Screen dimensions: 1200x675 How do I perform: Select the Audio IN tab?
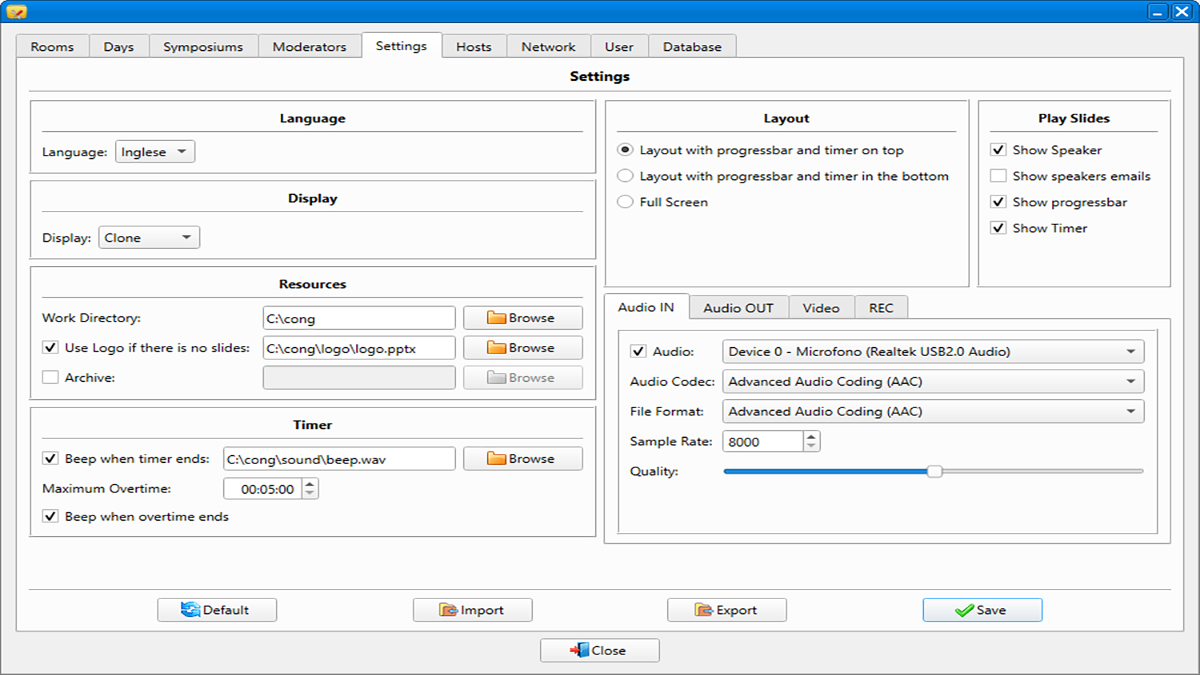647,307
